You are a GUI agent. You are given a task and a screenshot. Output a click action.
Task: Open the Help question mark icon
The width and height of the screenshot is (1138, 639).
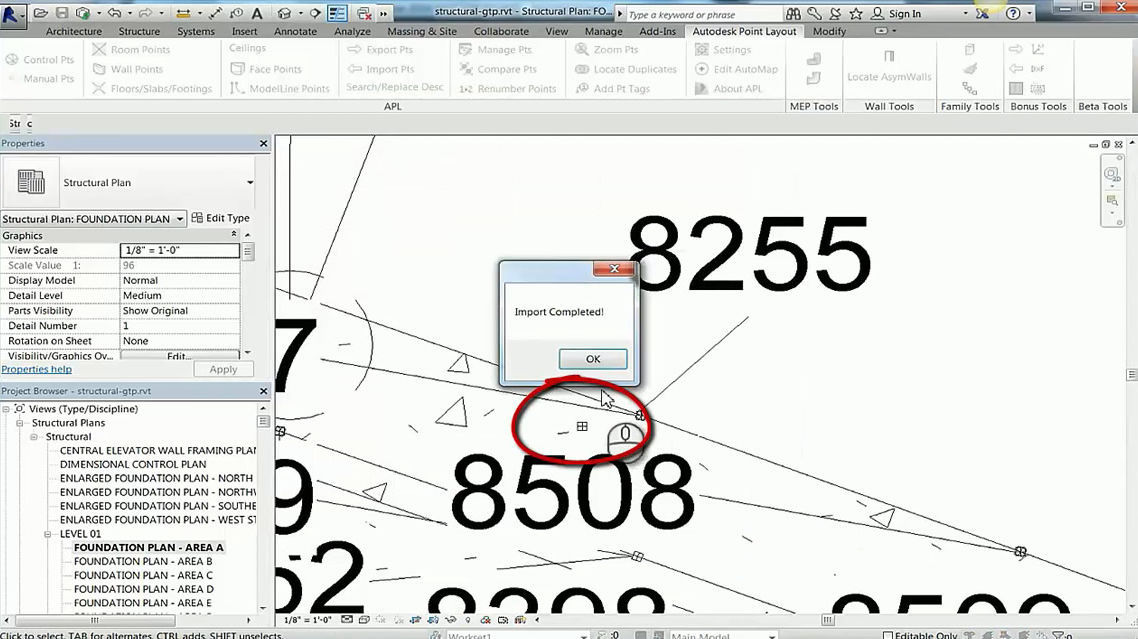(1014, 14)
